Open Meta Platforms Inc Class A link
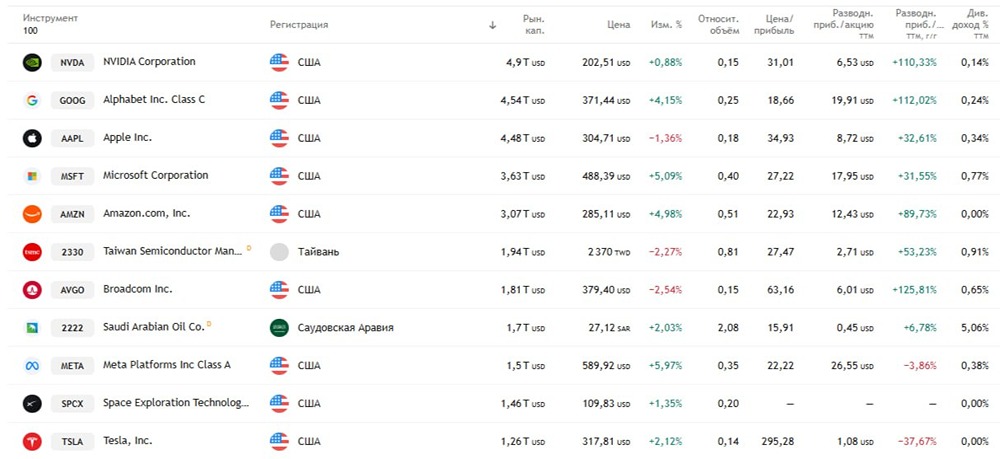The height and width of the screenshot is (459, 1000). [x=167, y=365]
